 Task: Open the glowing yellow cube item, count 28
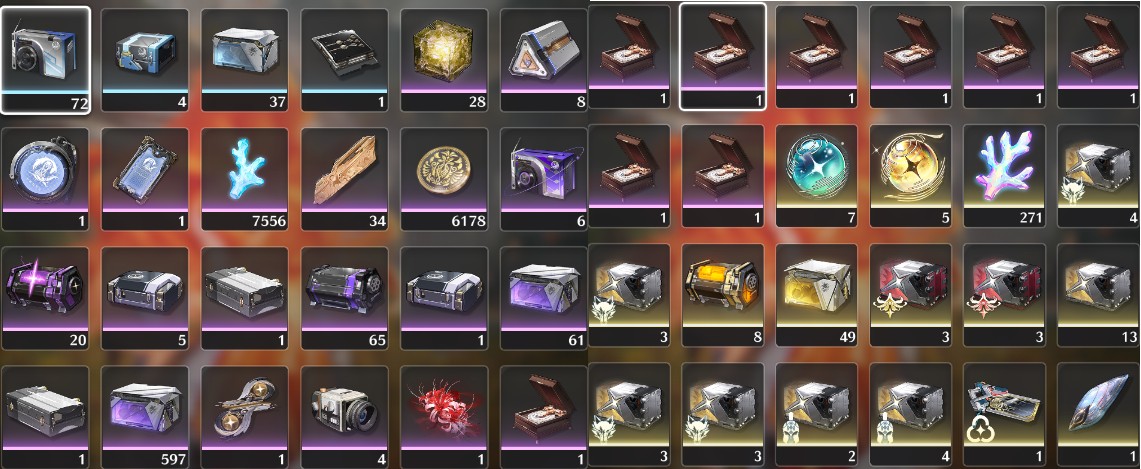point(445,60)
